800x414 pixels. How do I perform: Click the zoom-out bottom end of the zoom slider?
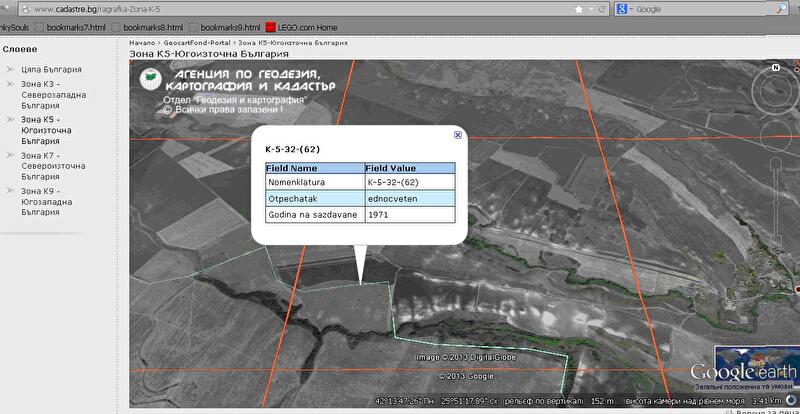coord(776,242)
